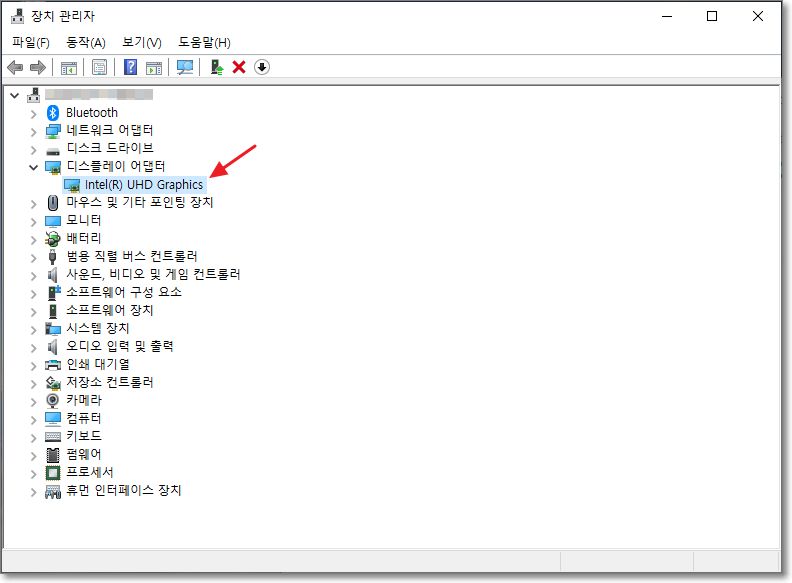Select the 펌웨어 label
This screenshot has width=792, height=583.
click(x=84, y=454)
